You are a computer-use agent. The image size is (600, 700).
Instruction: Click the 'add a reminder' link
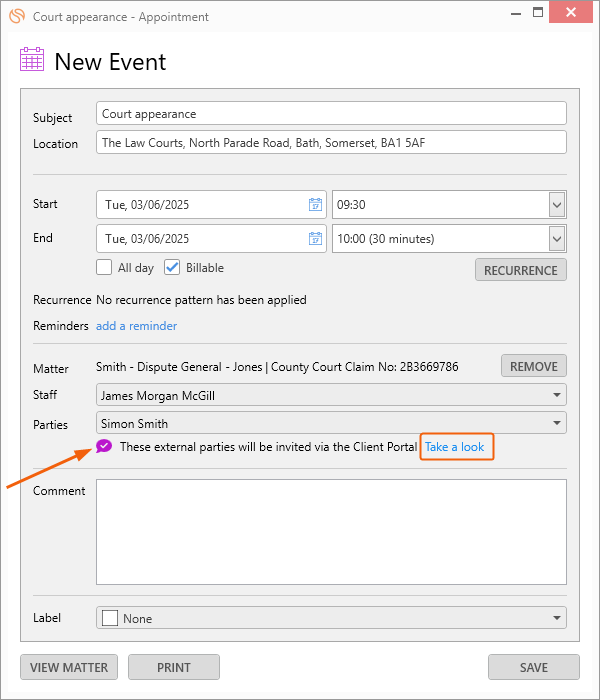[x=136, y=326]
